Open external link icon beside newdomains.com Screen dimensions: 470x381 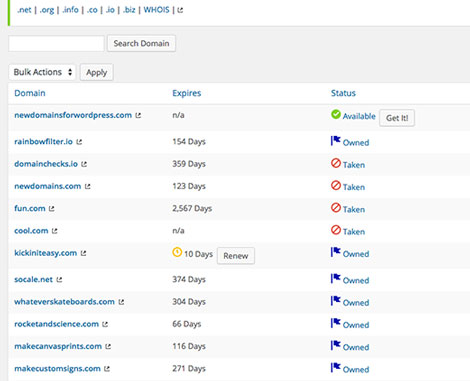click(88, 186)
